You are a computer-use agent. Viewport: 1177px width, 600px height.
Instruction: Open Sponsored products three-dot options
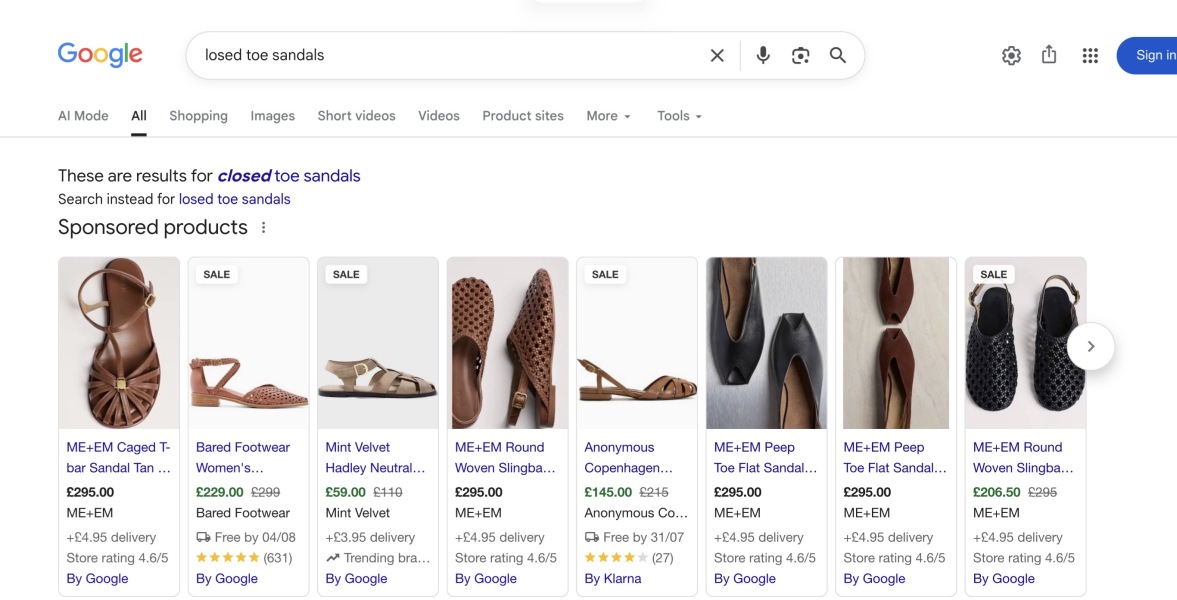click(263, 228)
